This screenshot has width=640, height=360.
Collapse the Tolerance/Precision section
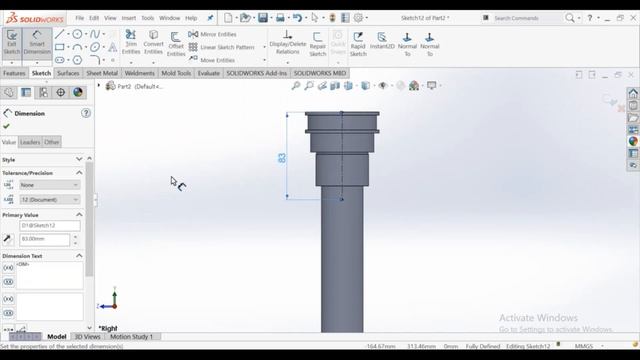tap(79, 173)
